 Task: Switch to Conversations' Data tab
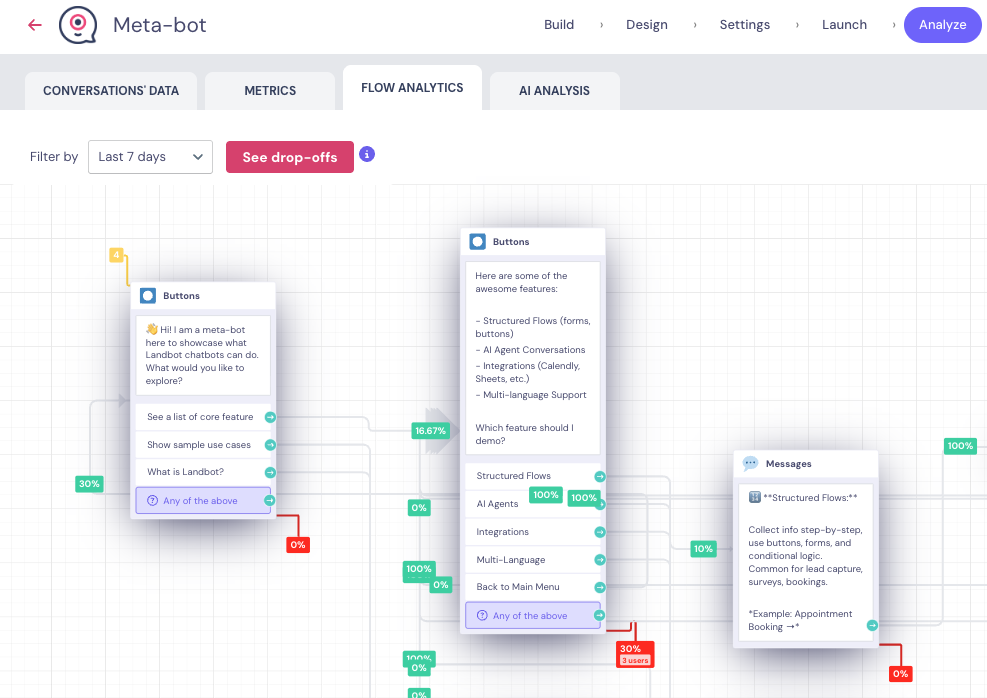point(111,91)
